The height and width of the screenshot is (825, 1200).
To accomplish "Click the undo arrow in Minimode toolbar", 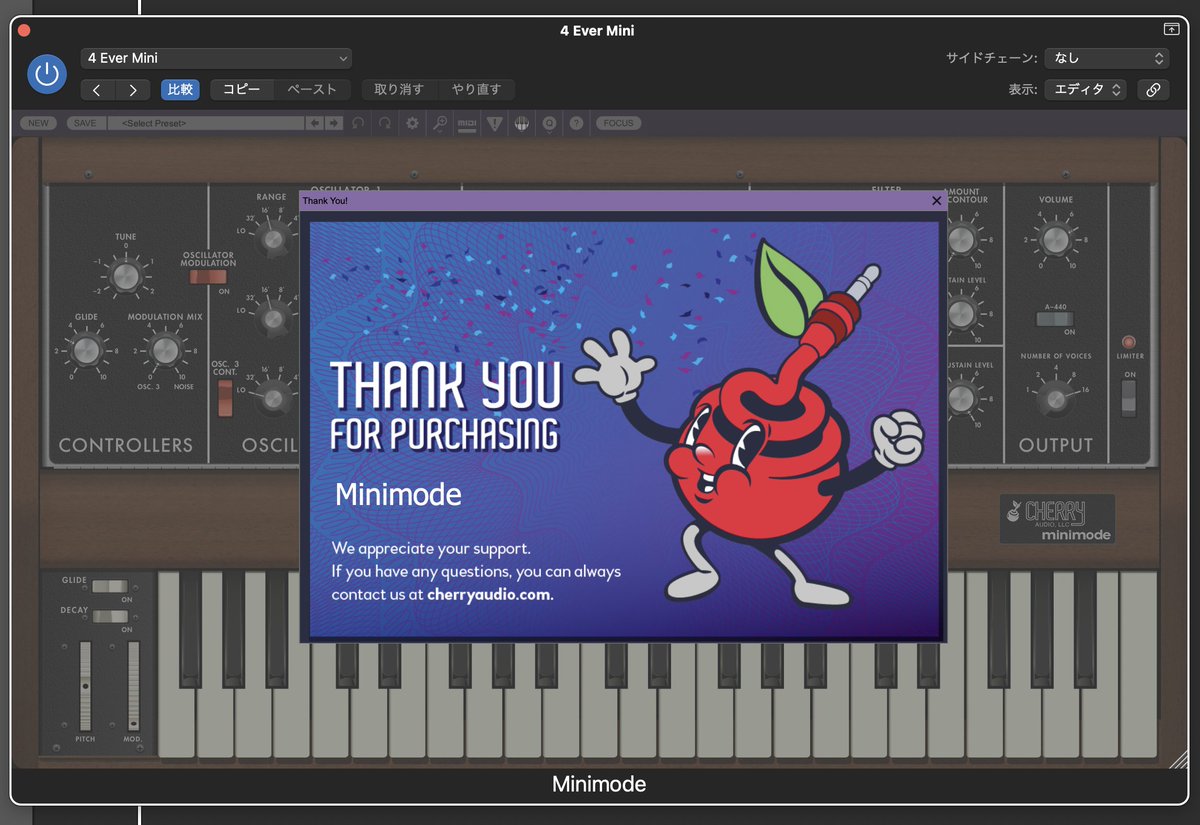I will coord(359,123).
